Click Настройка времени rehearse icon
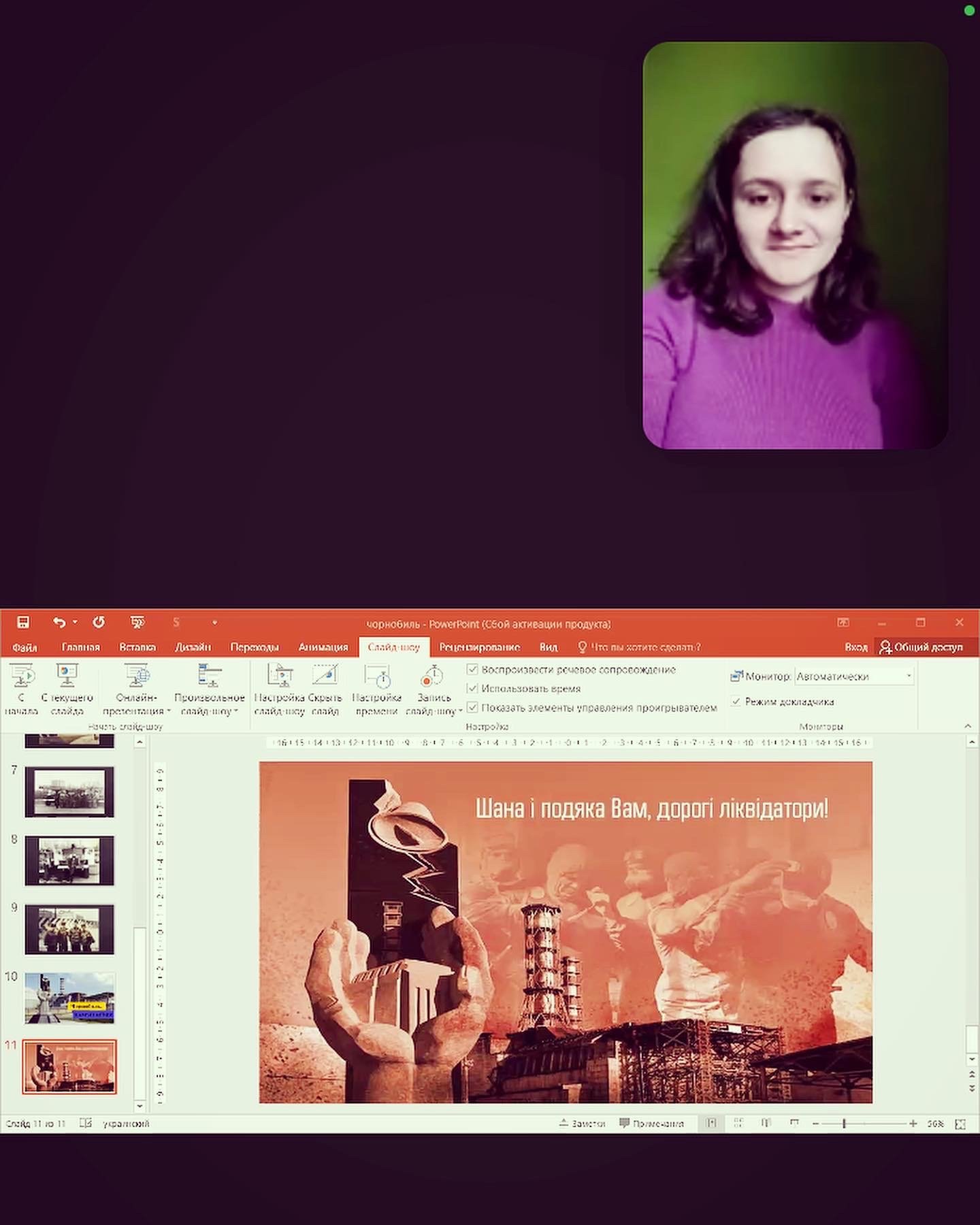 (x=376, y=675)
